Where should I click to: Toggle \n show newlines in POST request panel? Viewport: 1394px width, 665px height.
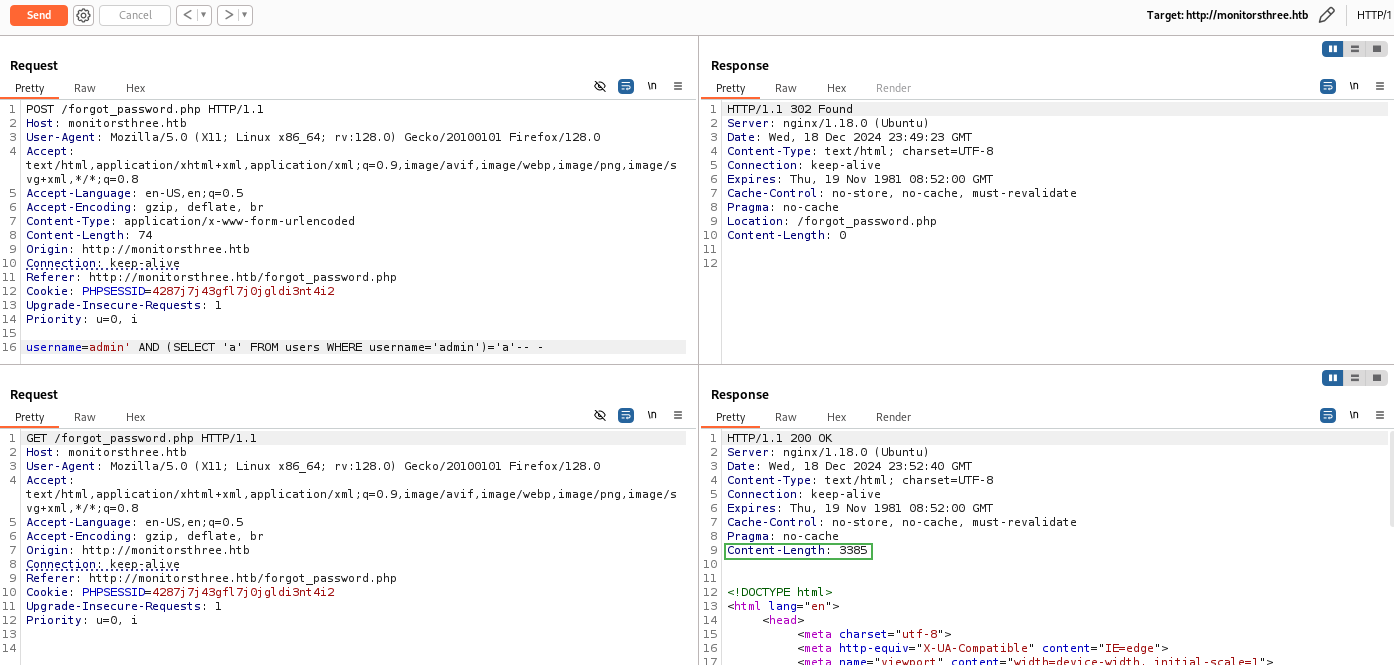coord(652,87)
